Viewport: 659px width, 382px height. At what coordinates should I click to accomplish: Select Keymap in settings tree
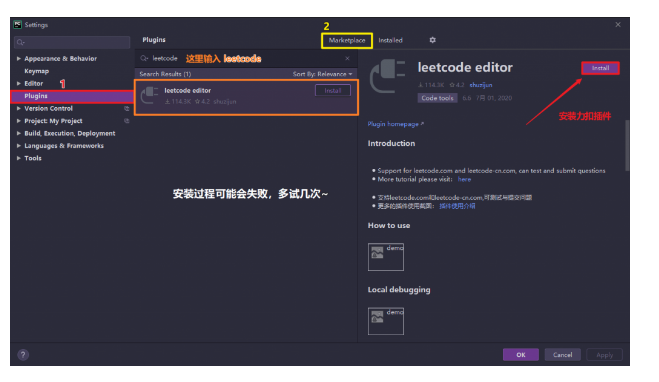pos(37,71)
